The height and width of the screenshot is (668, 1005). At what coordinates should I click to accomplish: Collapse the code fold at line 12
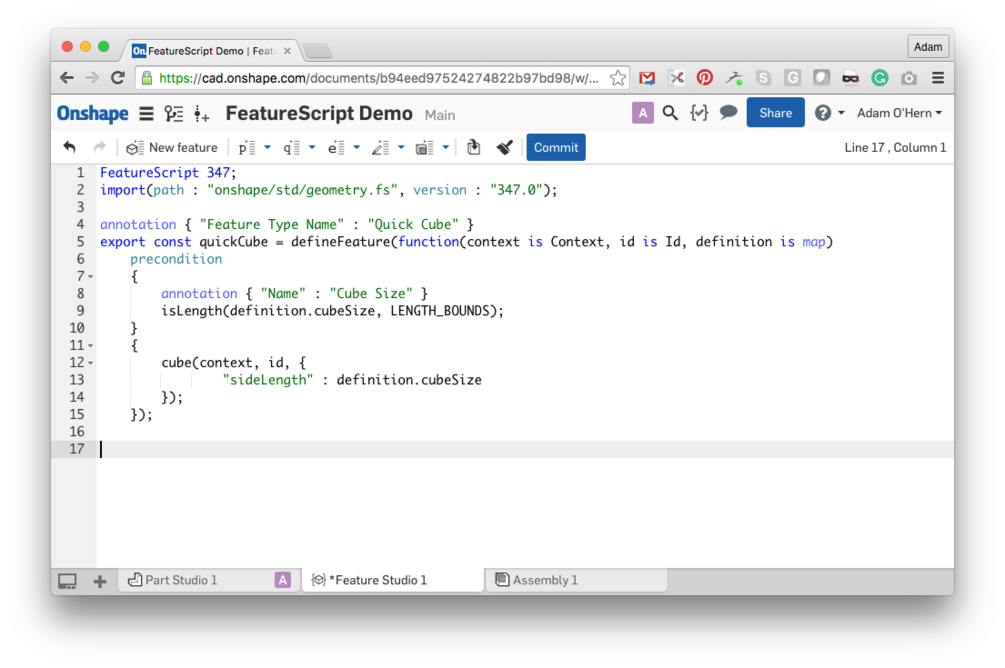coord(90,363)
